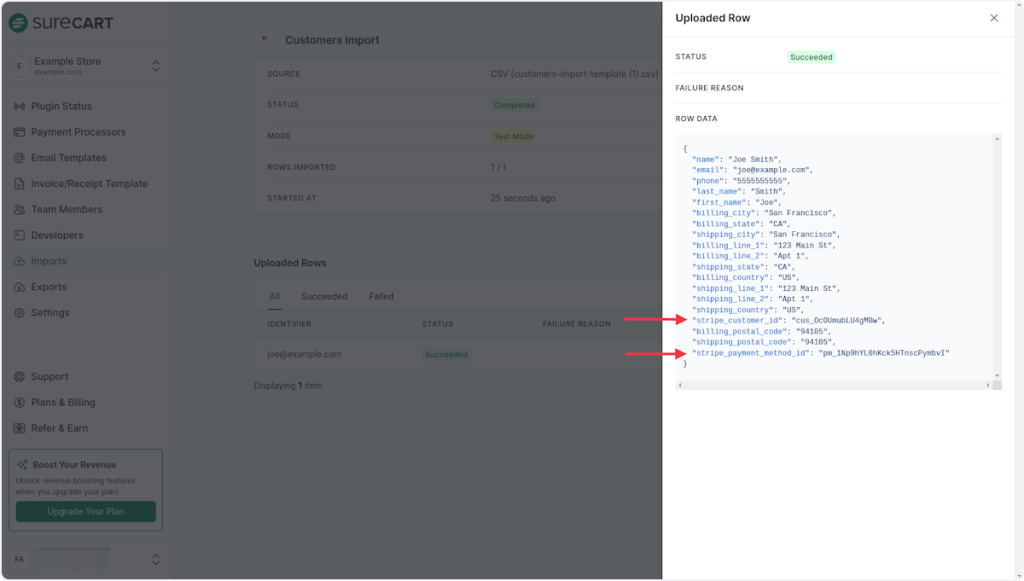
Task: Click the Settings gear icon
Action: pos(20,313)
